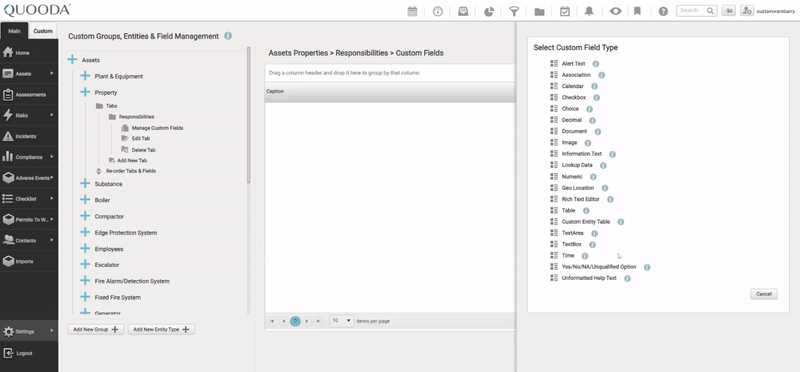This screenshot has height=372, width=800.
Task: Expand the Substance node
Action: [85, 184]
